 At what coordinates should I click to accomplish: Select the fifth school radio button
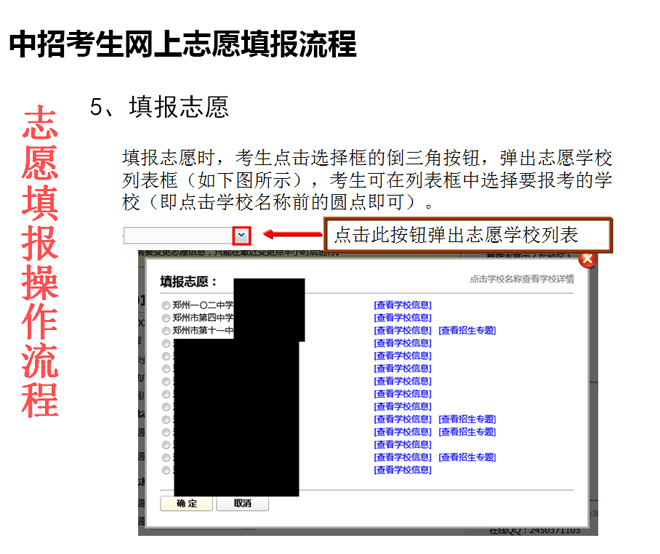(166, 356)
